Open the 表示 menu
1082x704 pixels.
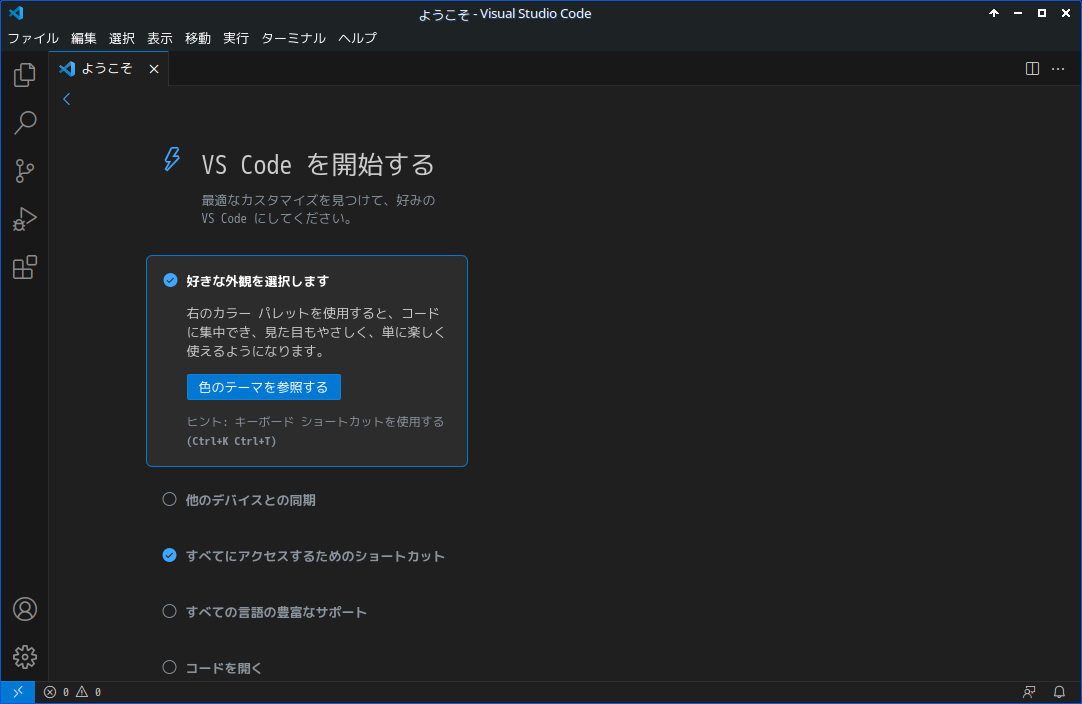[x=159, y=38]
